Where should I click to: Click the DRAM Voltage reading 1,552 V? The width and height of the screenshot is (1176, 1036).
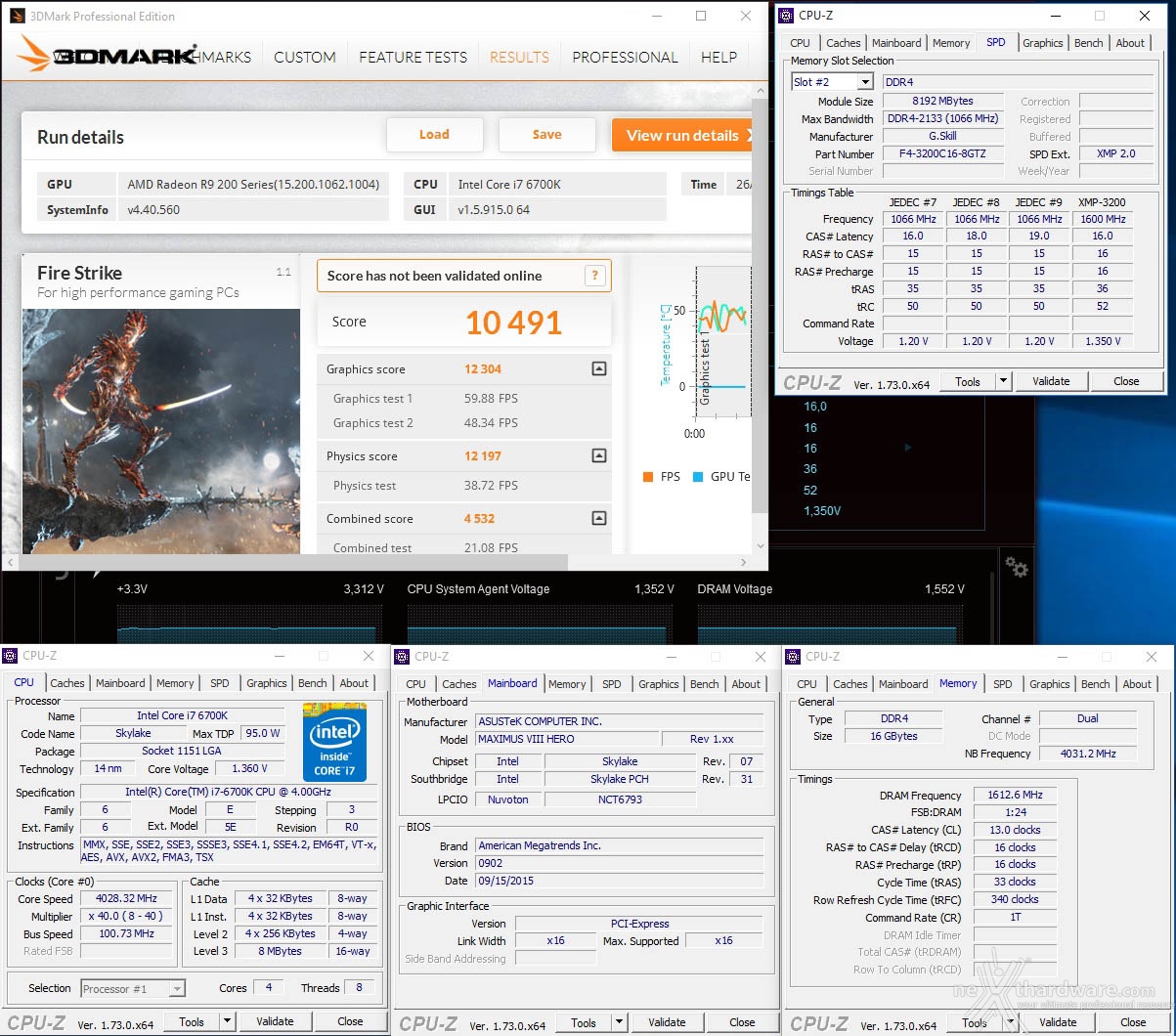coord(944,589)
